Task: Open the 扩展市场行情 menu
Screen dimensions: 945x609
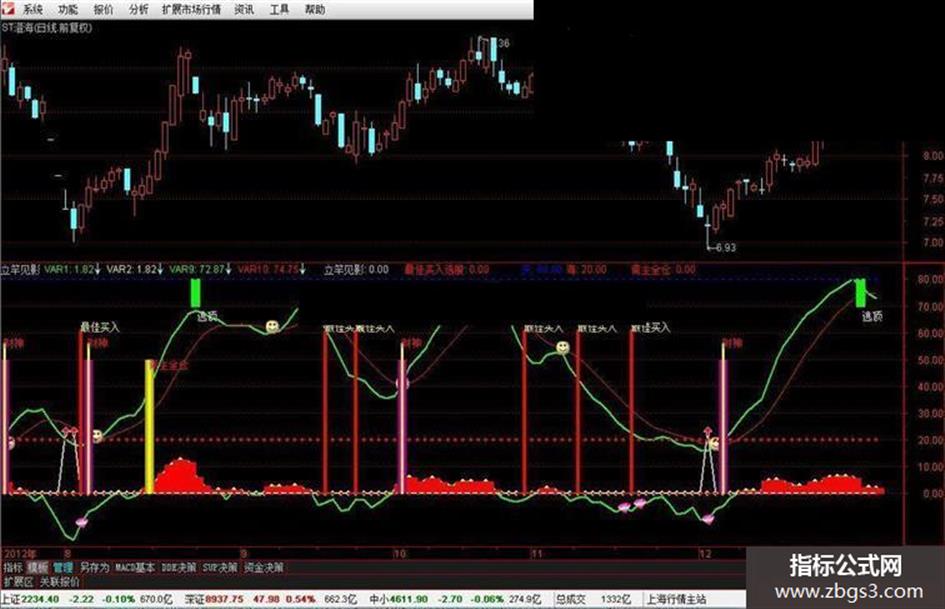Action: [192, 10]
